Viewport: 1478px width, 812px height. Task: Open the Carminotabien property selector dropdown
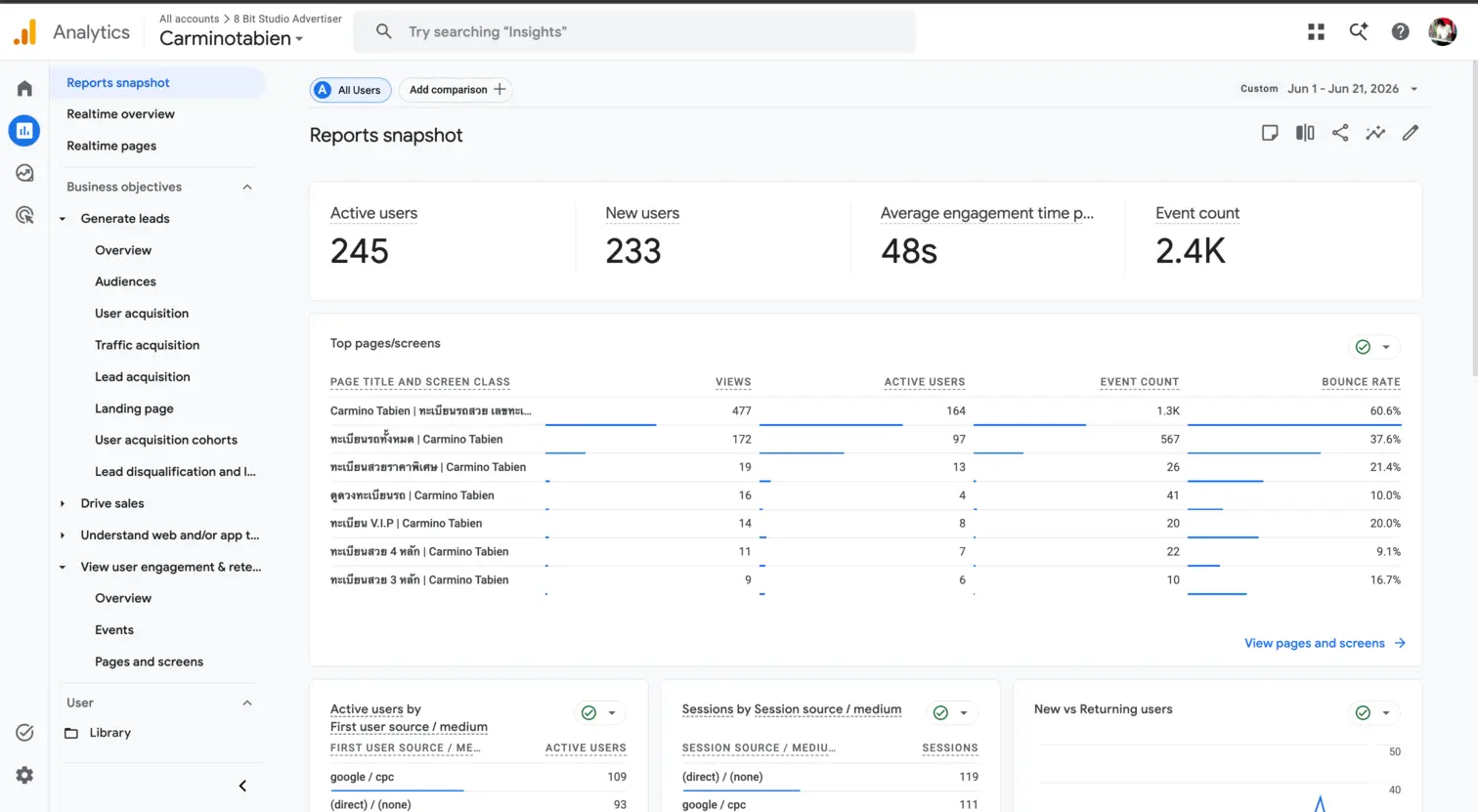point(232,38)
